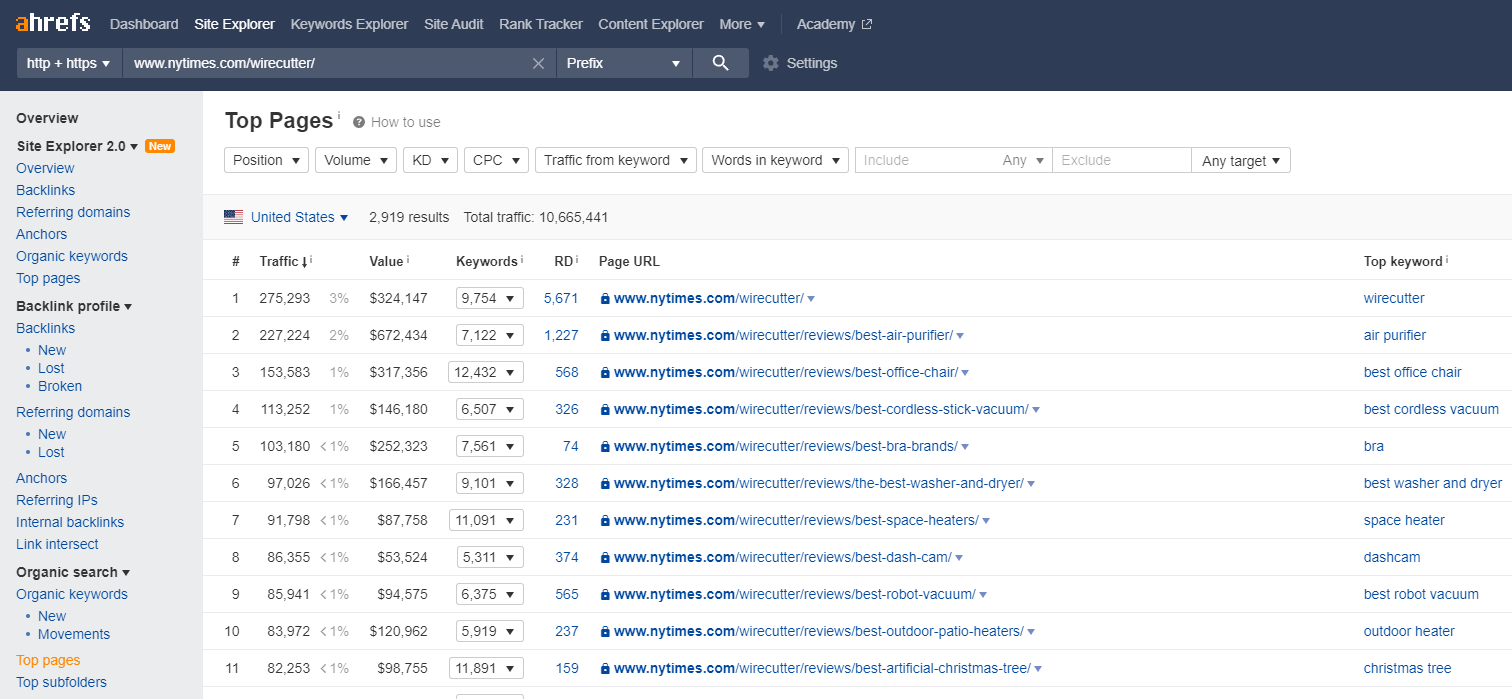Click the info icon beside Keywords column

pos(521,260)
